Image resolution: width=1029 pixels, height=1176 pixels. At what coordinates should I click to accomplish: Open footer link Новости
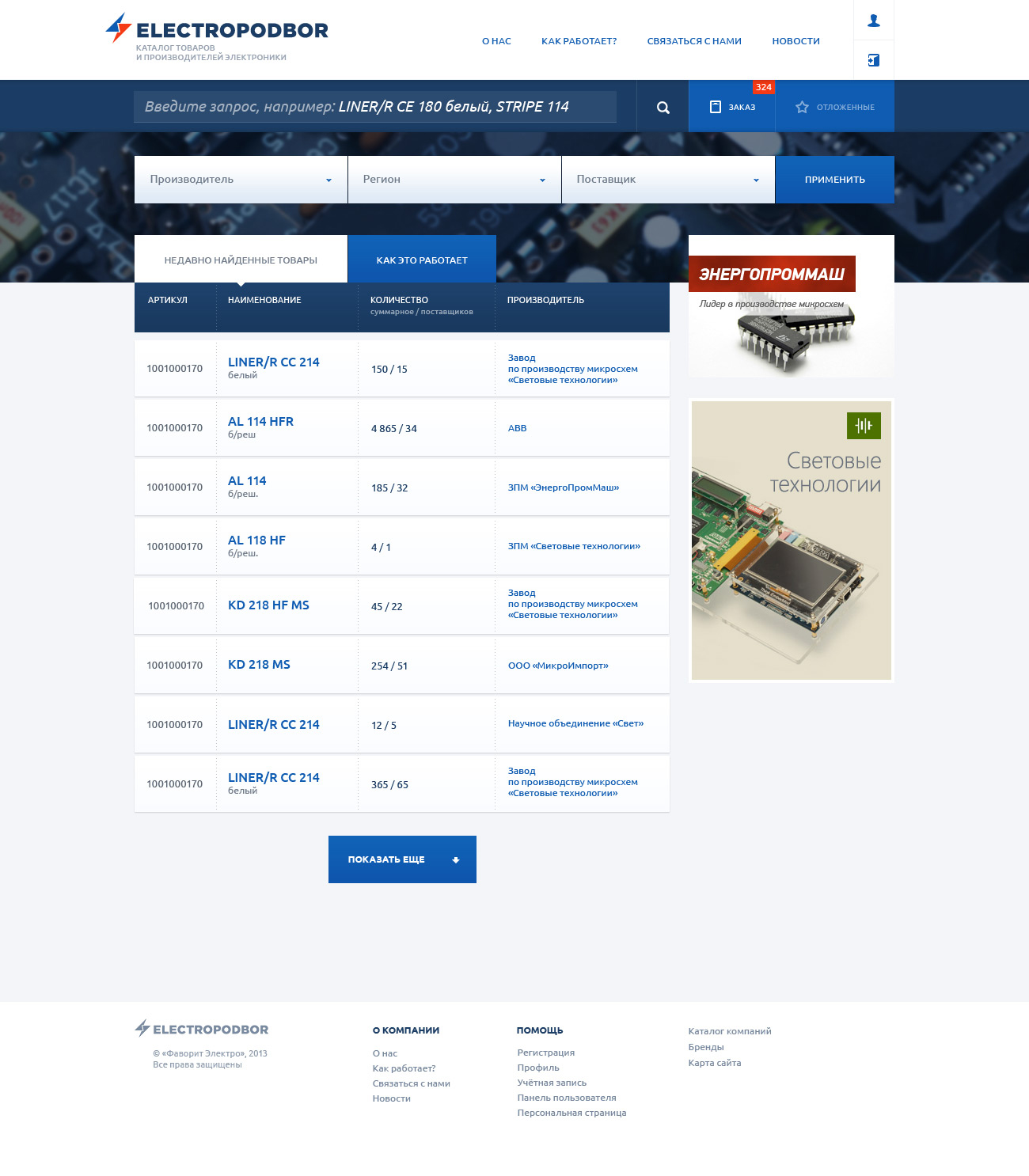coord(391,1098)
